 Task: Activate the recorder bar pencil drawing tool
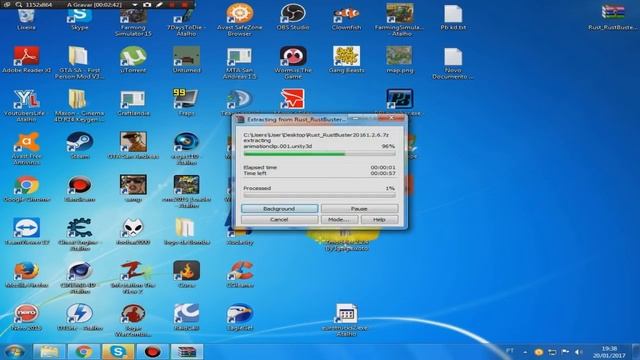(x=160, y=5)
